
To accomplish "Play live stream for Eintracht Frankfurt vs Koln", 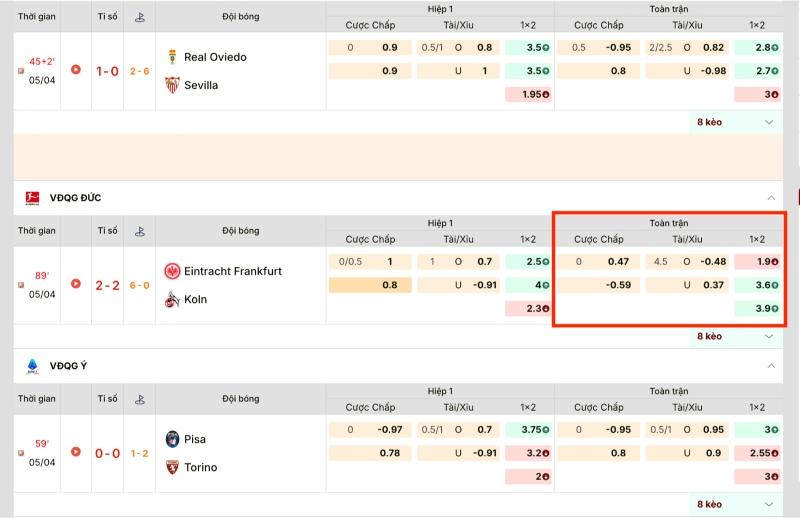I will pyautogui.click(x=76, y=284).
